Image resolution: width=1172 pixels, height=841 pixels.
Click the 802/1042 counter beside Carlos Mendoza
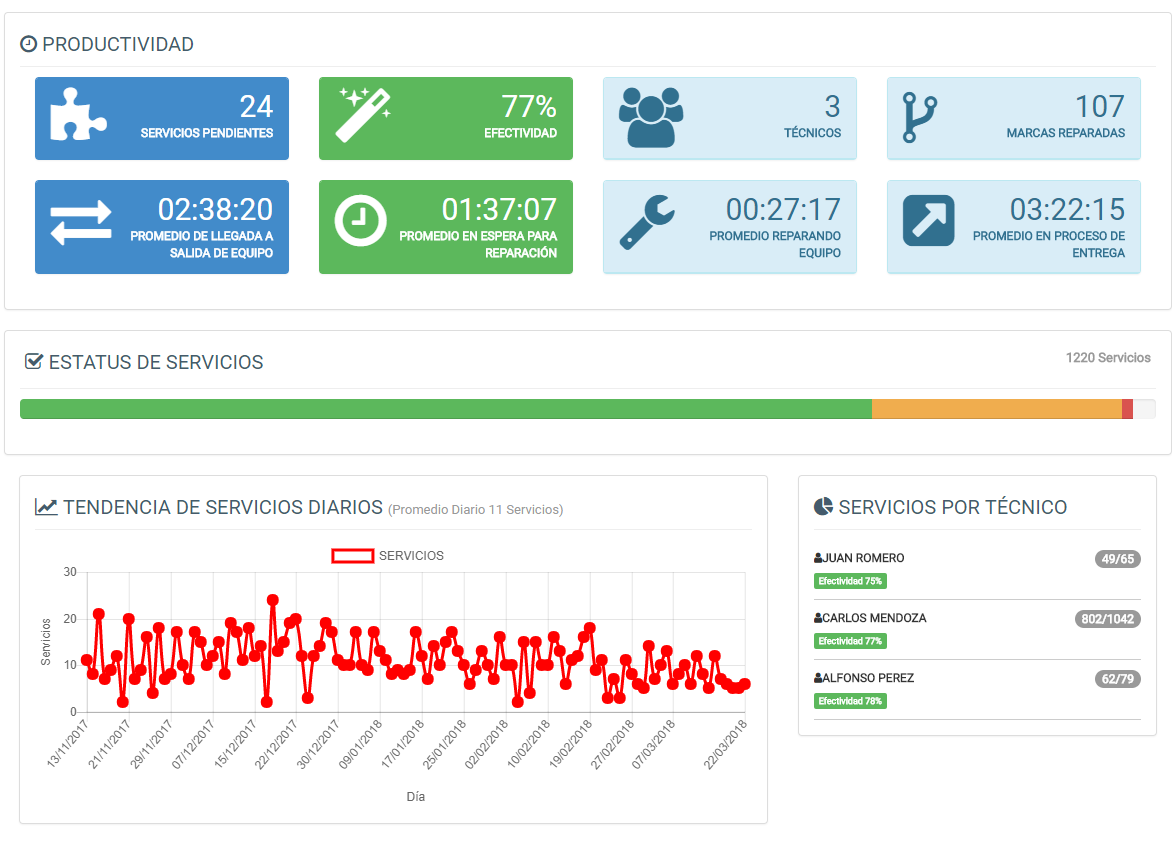point(1109,618)
